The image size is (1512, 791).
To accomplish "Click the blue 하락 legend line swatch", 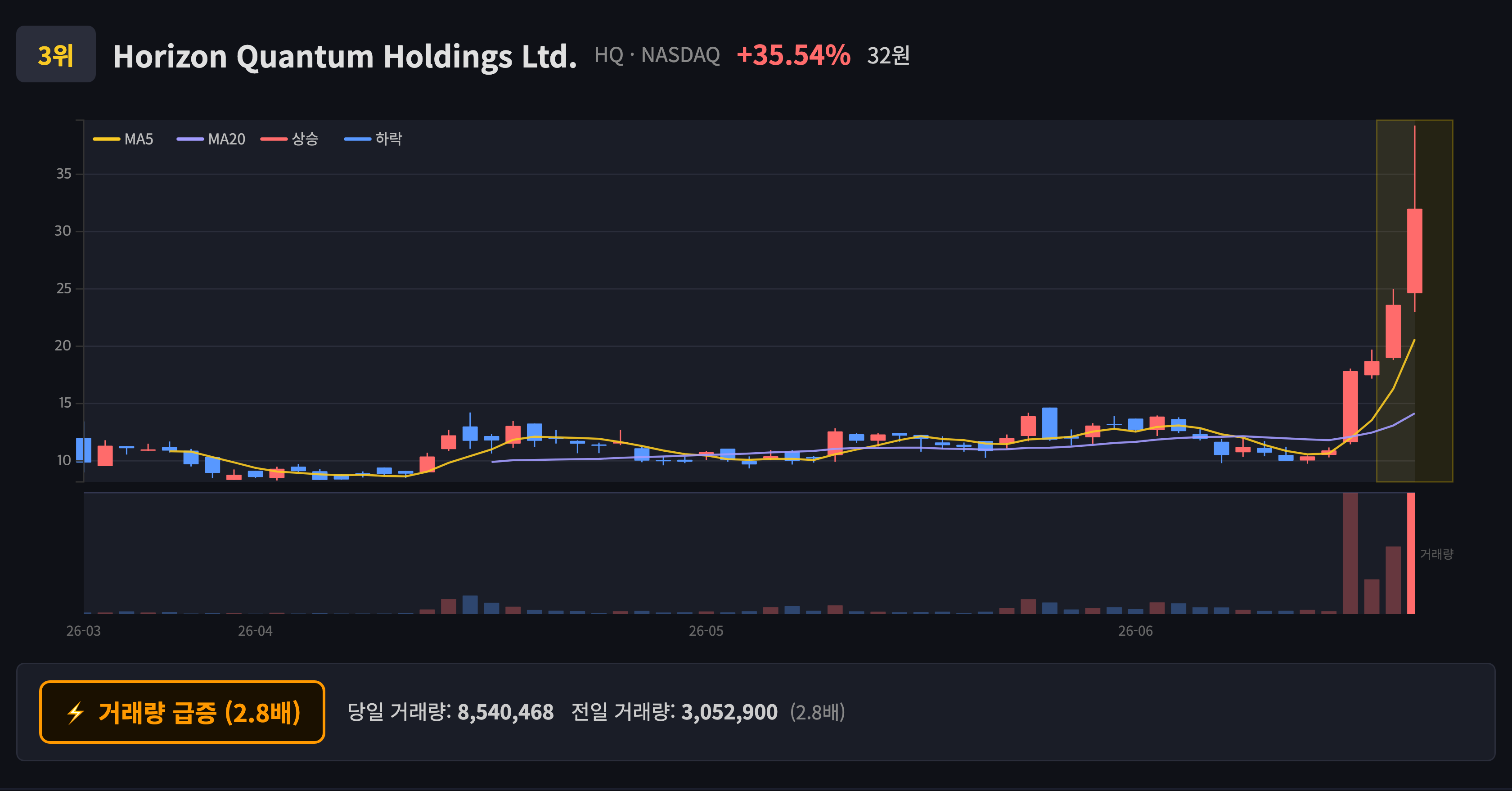I will [357, 139].
